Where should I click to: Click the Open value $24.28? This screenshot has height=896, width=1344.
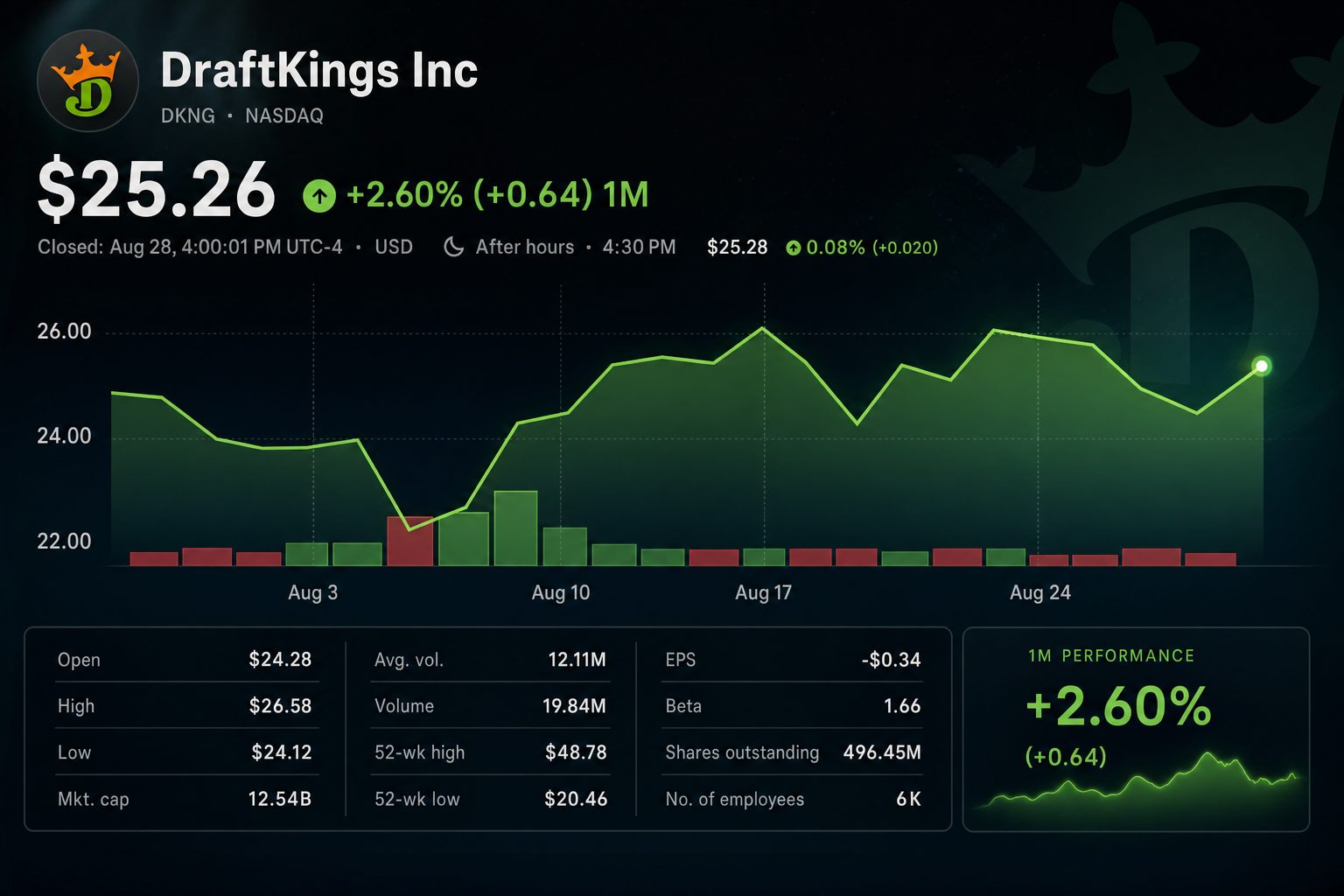click(280, 659)
